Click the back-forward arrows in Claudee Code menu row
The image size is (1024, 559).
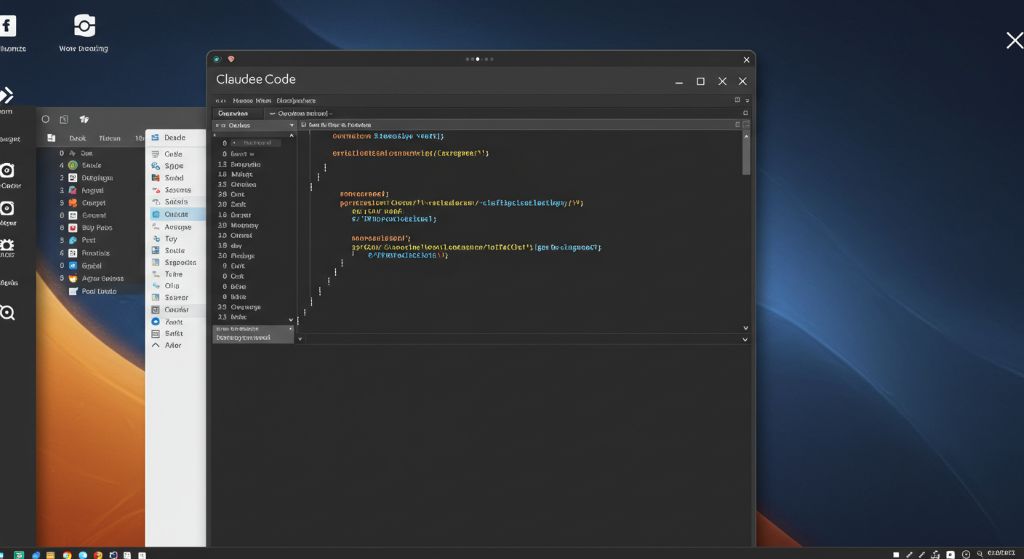point(221,101)
